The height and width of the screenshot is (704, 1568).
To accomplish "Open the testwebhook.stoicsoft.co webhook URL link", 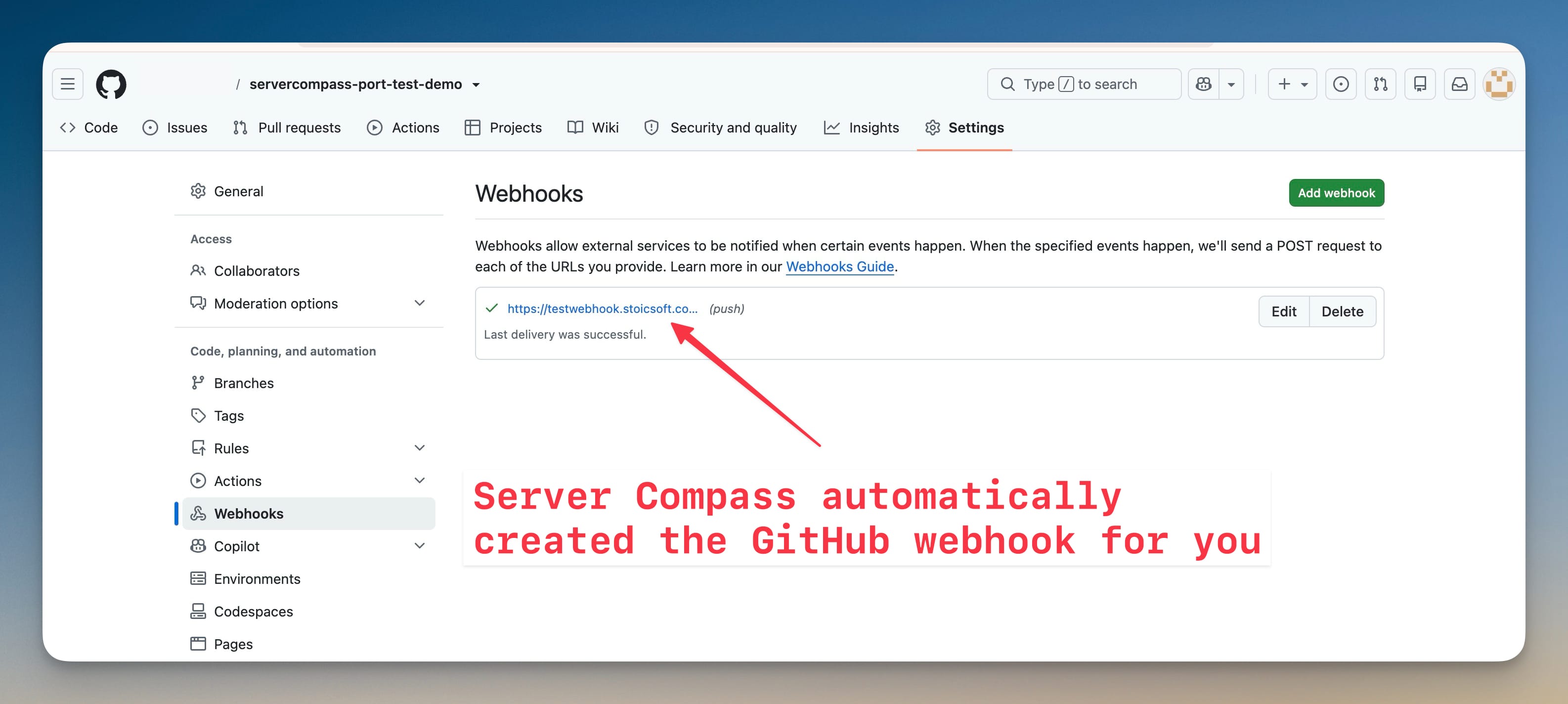I will [602, 309].
